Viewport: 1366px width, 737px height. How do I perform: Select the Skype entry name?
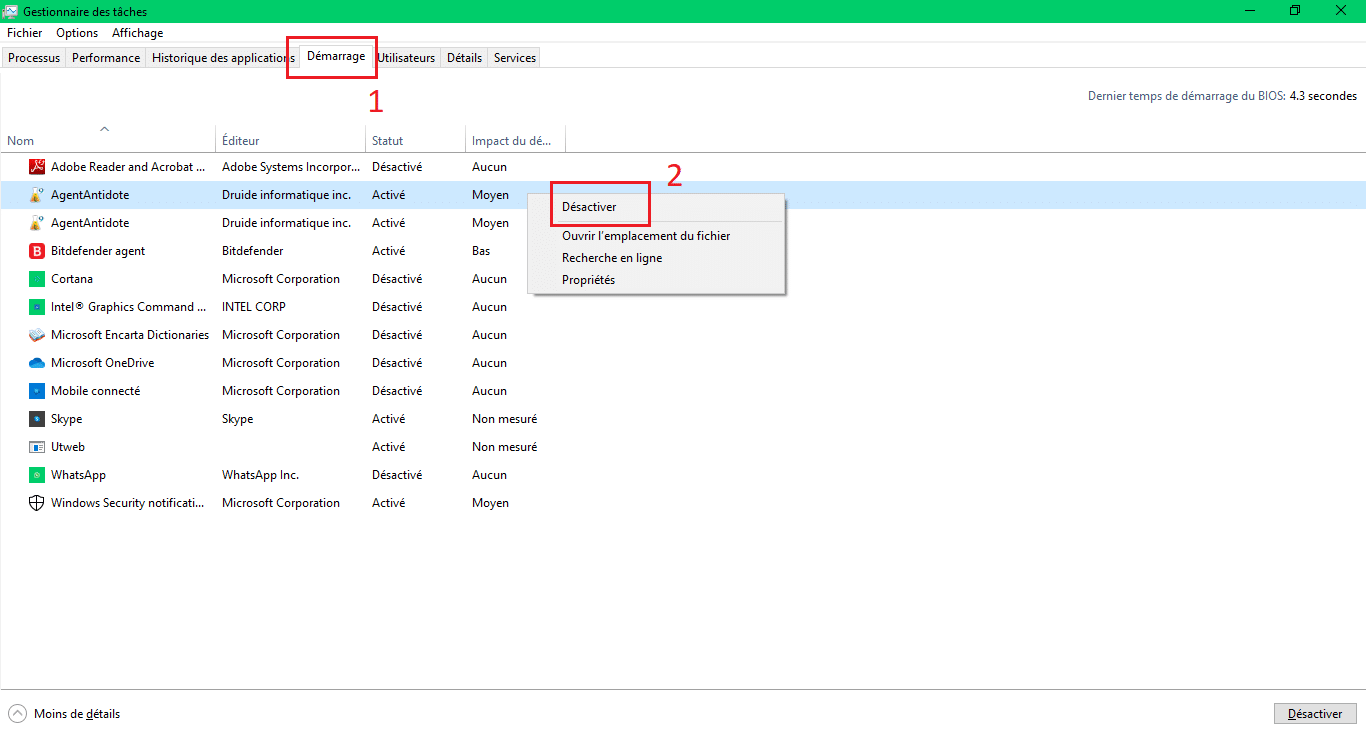pyautogui.click(x=67, y=419)
